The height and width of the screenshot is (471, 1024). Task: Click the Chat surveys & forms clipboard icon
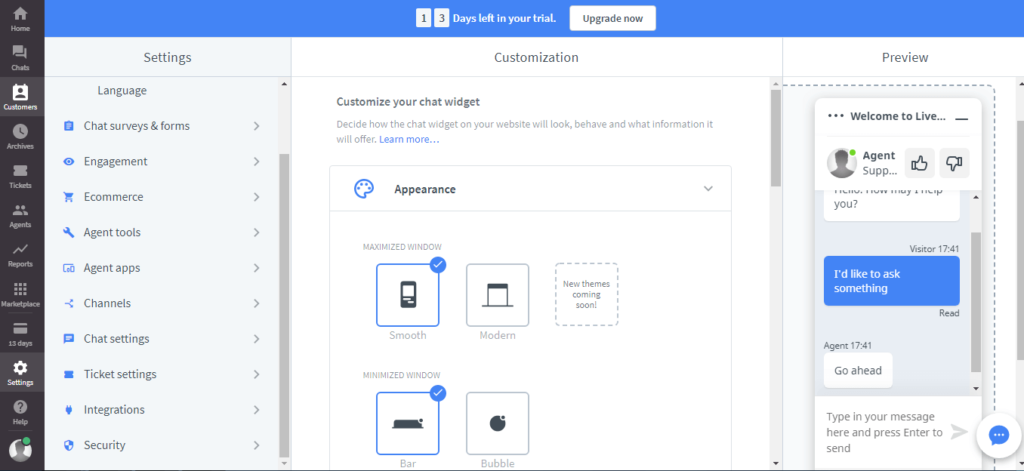(x=69, y=126)
